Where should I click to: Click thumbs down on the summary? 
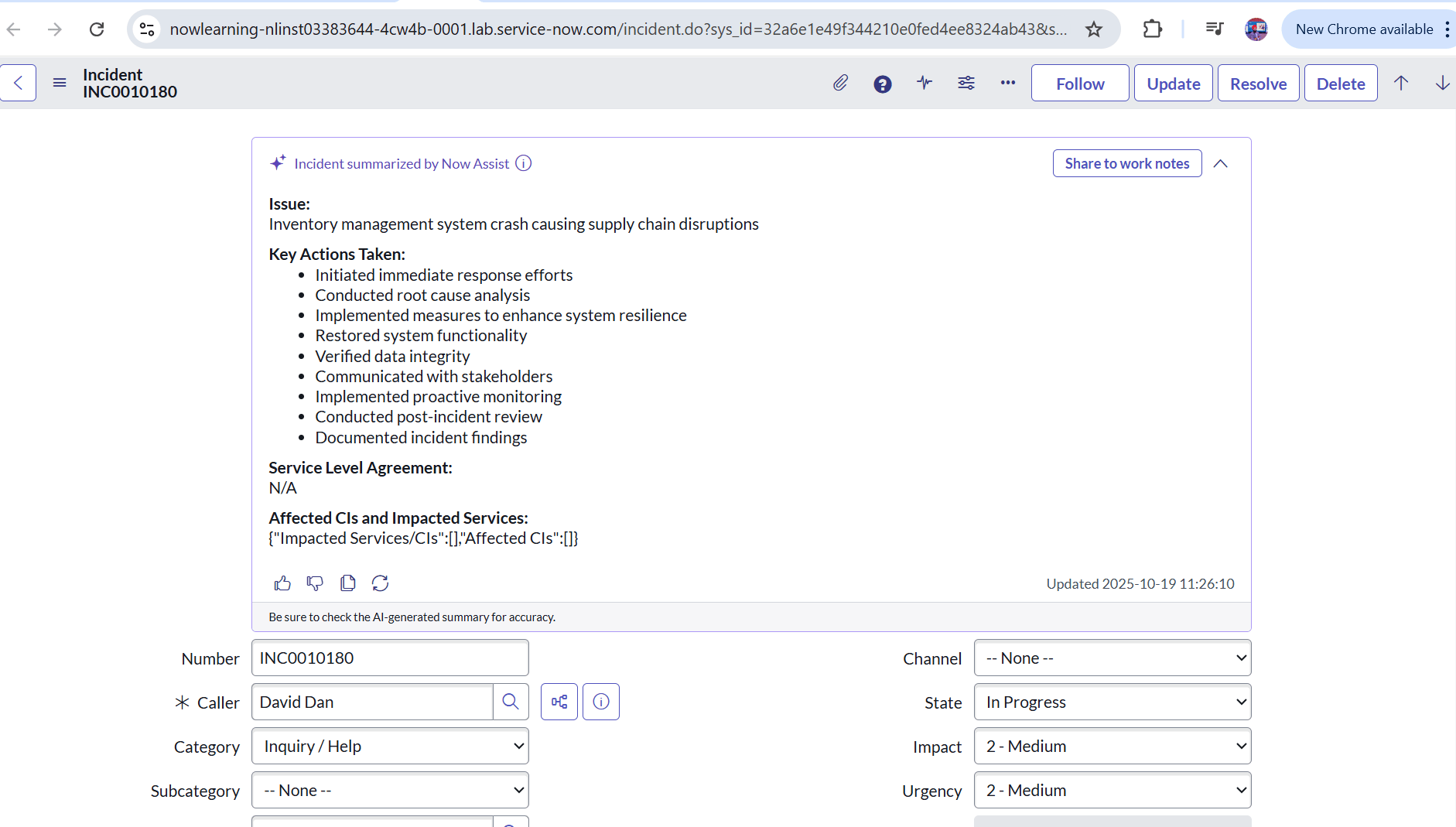pos(315,583)
